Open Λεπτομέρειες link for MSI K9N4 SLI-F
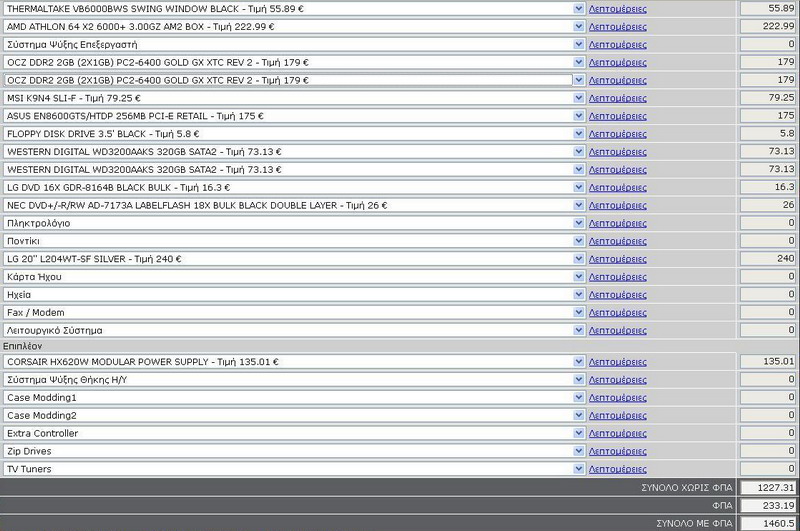 pos(617,98)
